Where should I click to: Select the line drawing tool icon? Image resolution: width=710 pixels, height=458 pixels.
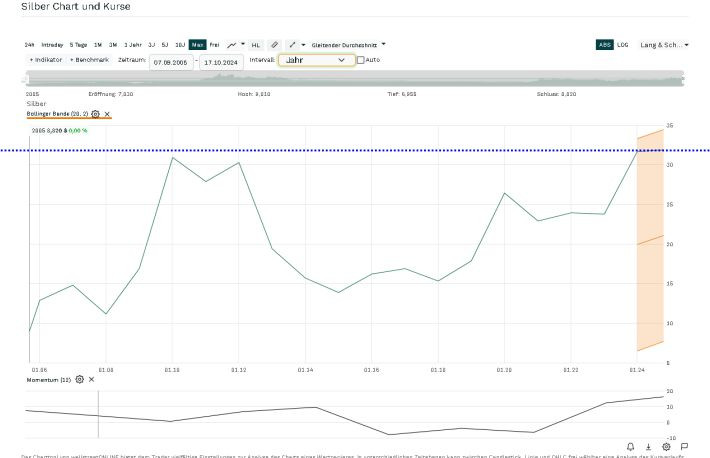(x=292, y=45)
